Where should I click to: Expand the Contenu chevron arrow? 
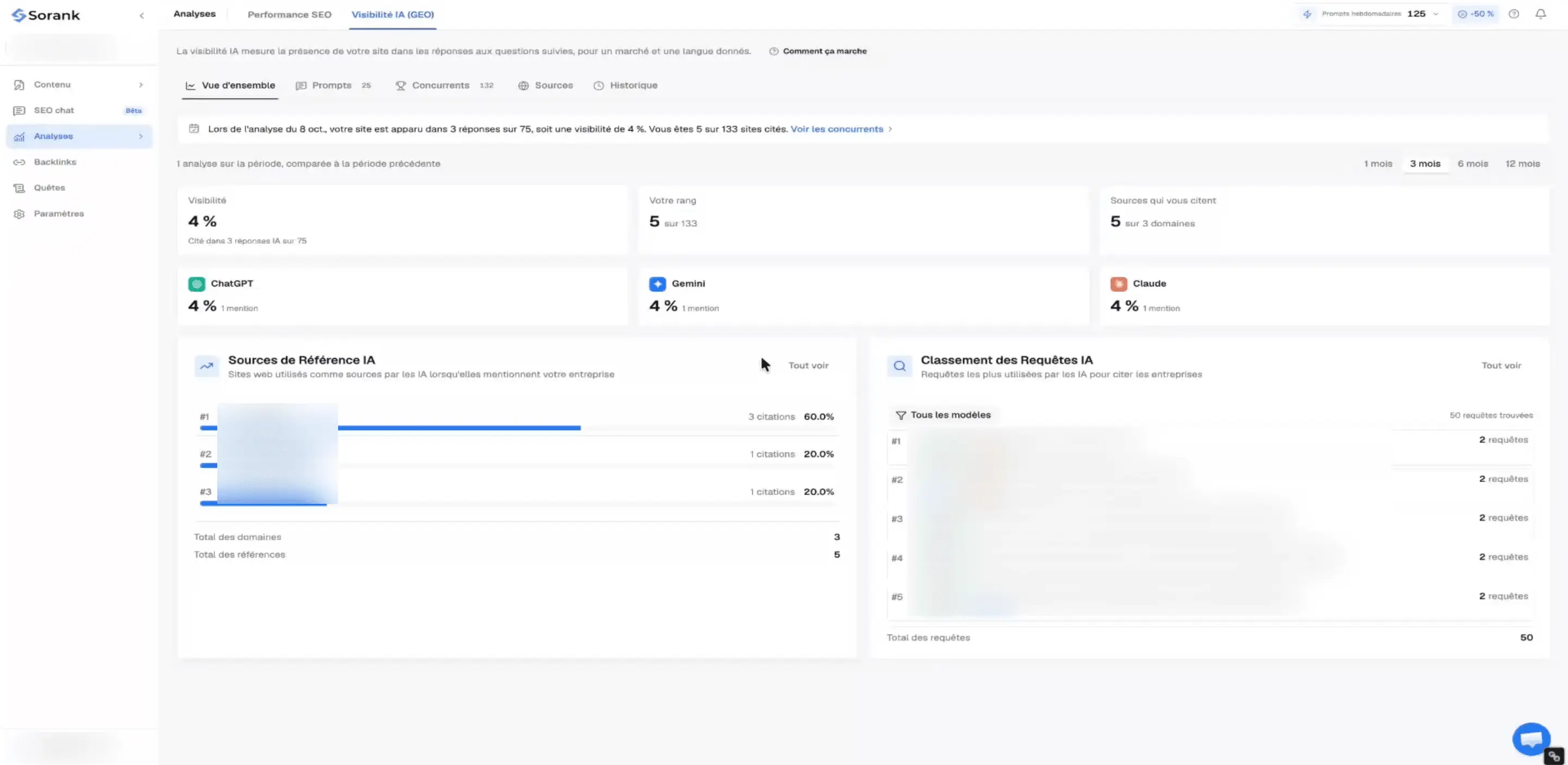(140, 84)
